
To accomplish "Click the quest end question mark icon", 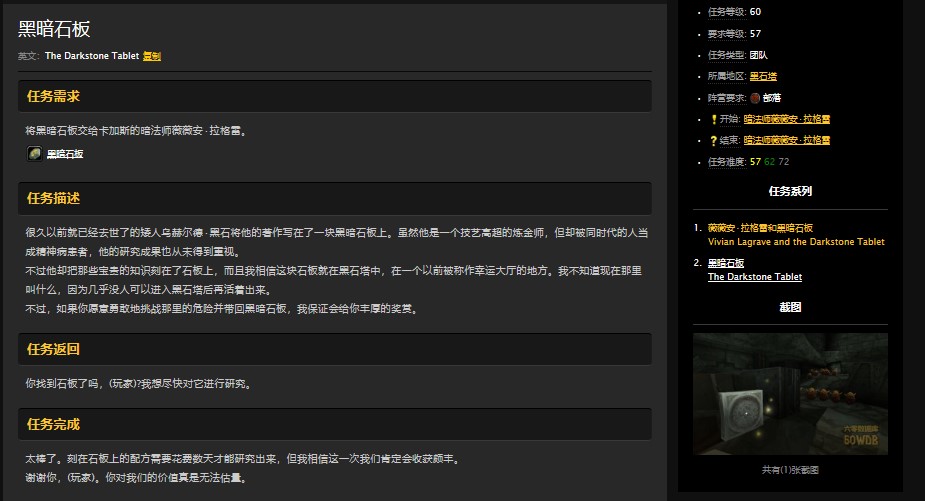I will click(x=712, y=140).
